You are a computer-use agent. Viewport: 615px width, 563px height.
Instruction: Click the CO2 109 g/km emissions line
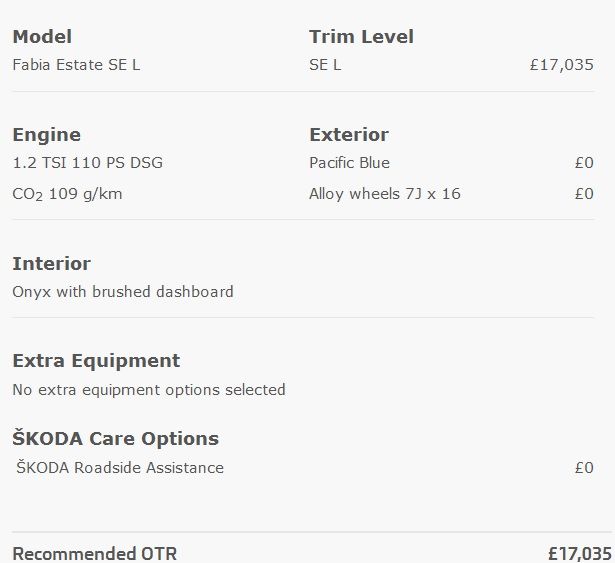(67, 194)
